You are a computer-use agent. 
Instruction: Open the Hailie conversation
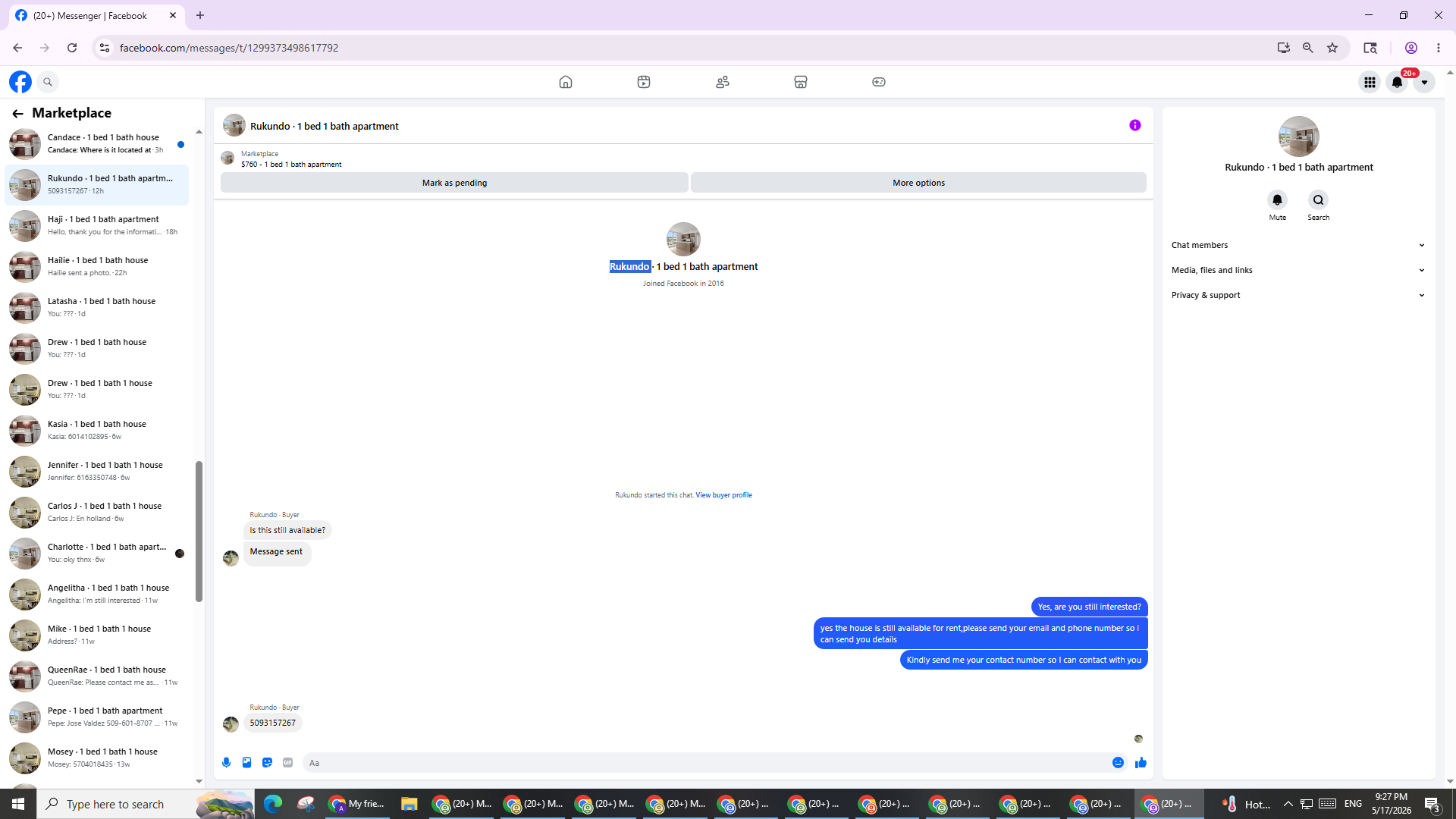pos(97,266)
